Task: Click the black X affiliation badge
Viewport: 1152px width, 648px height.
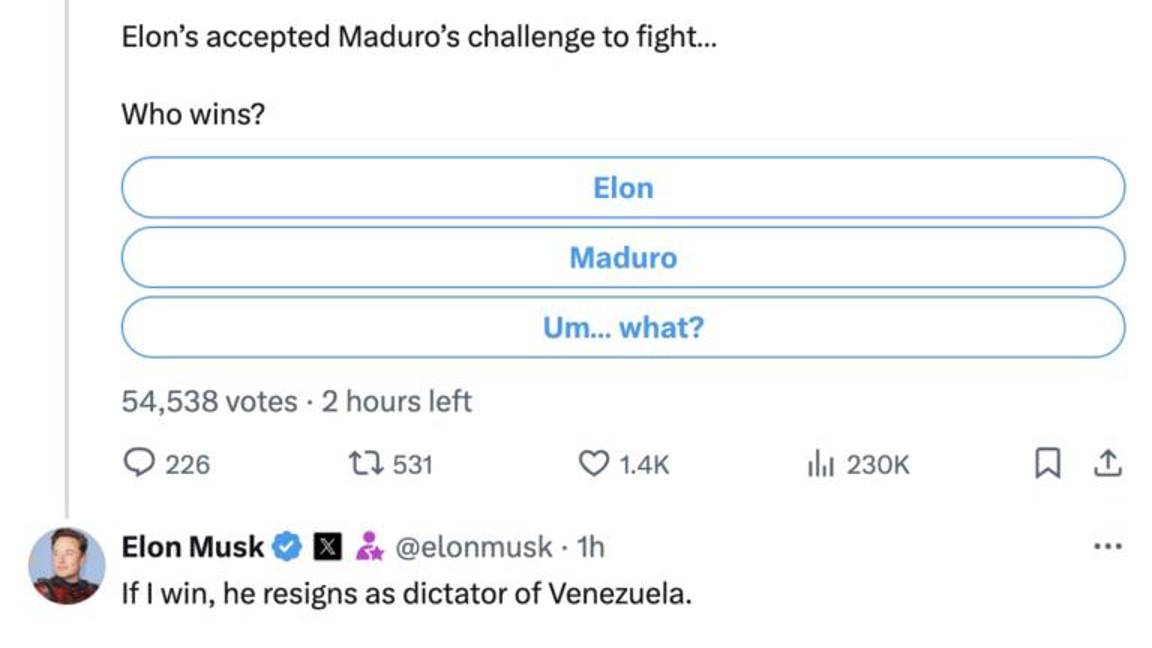Action: [x=326, y=546]
